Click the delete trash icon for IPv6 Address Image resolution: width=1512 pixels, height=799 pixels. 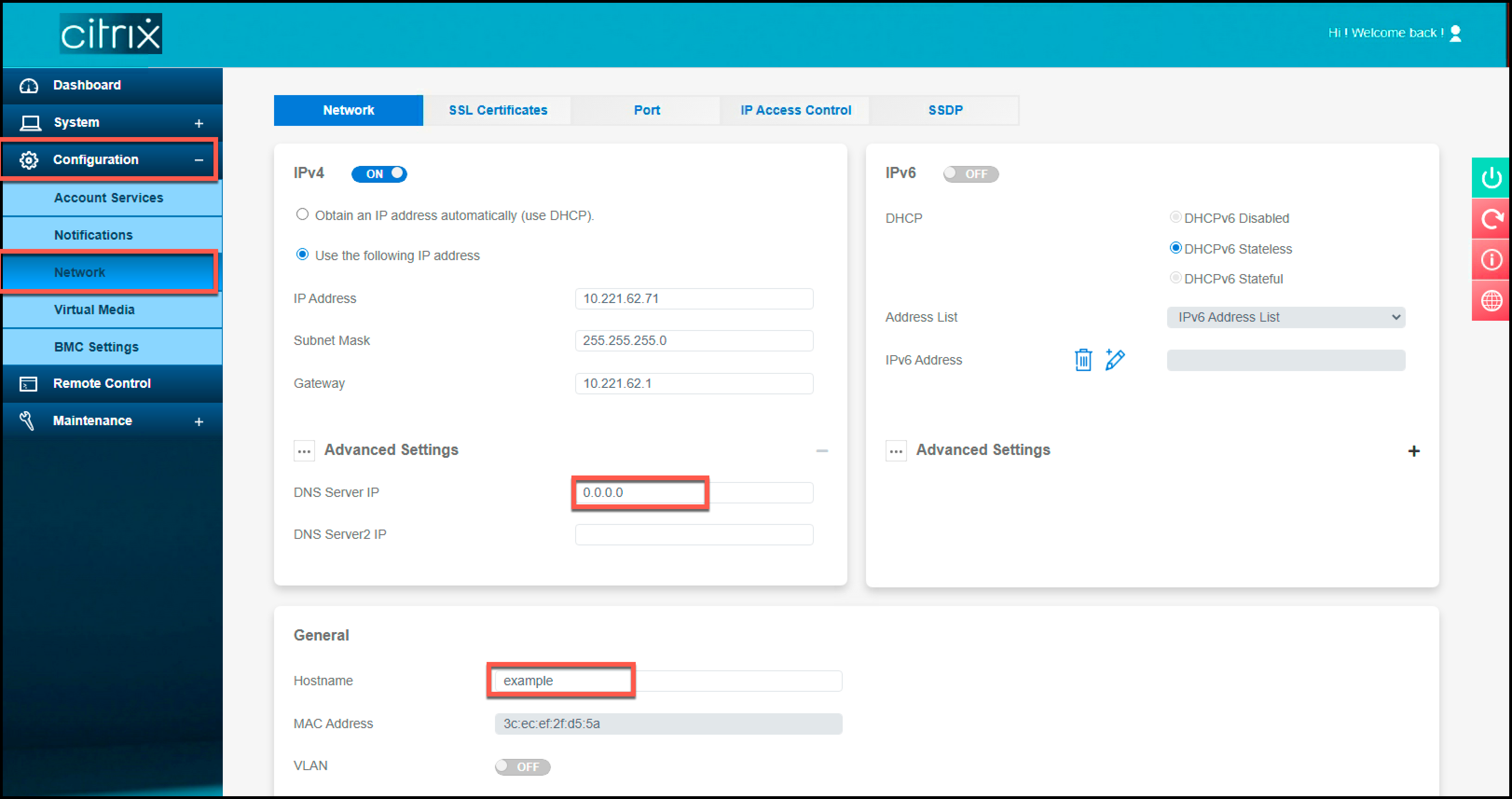click(1083, 359)
